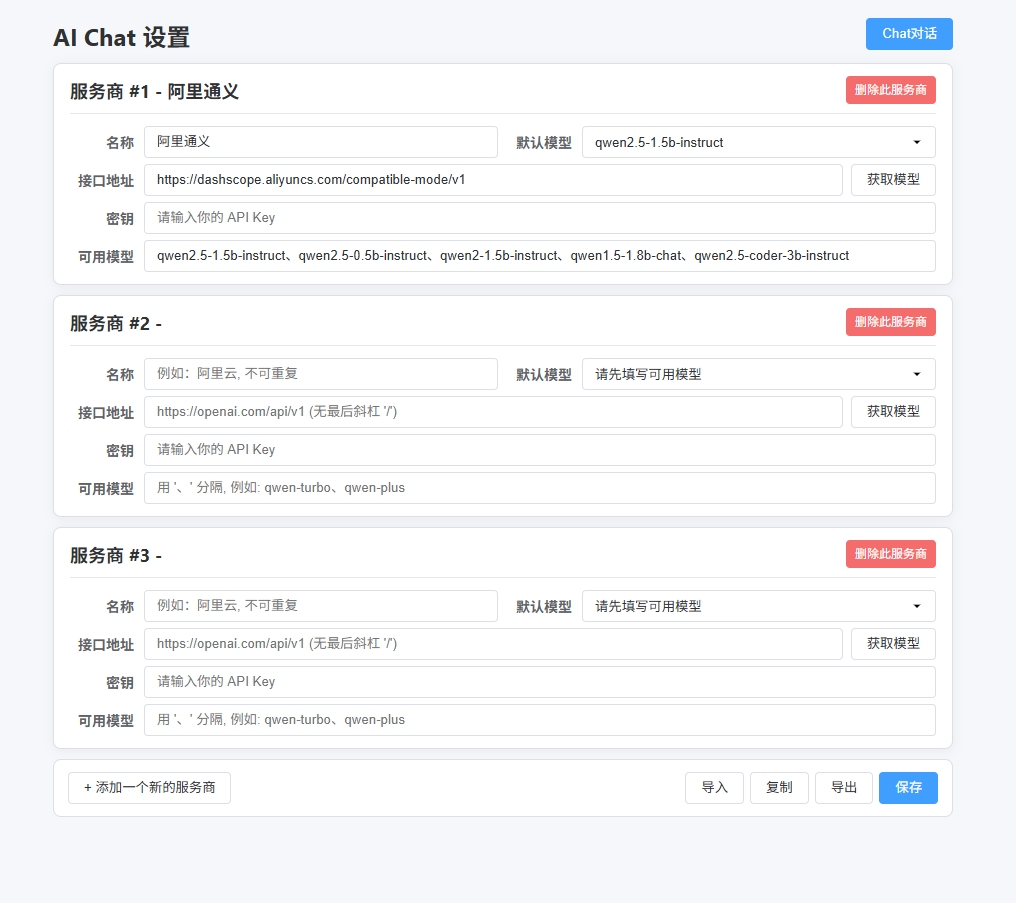This screenshot has height=903, width=1016.
Task: Focus the API key field of provider #1
Action: click(540, 218)
